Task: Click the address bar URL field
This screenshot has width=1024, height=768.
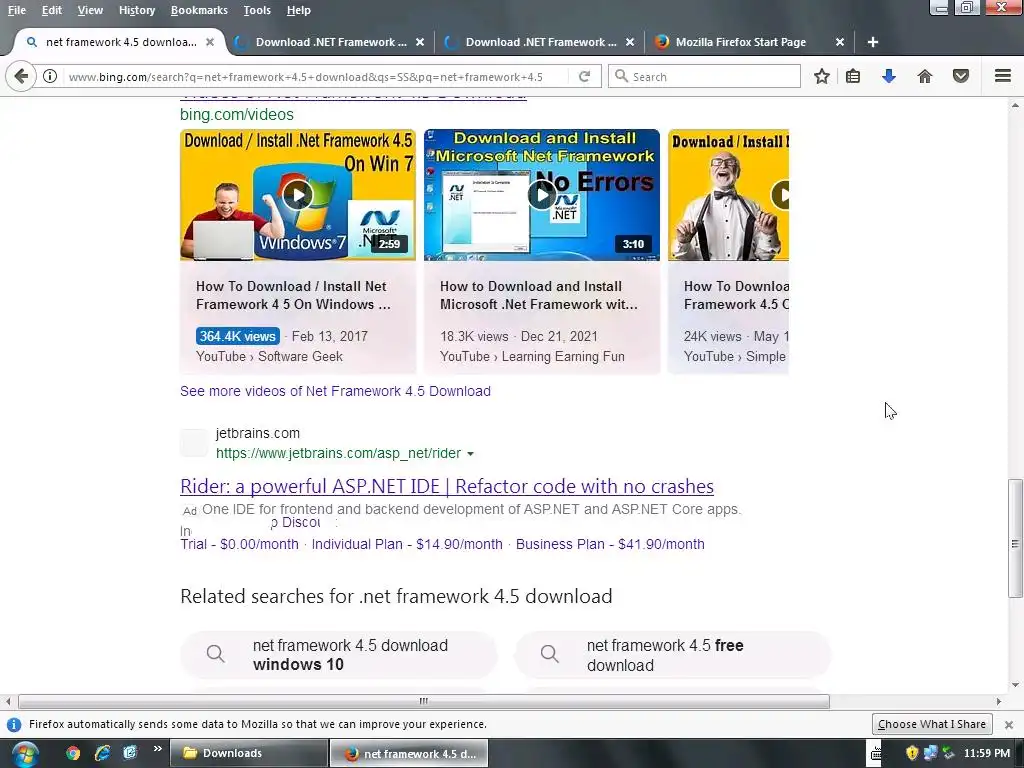Action: [x=305, y=77]
